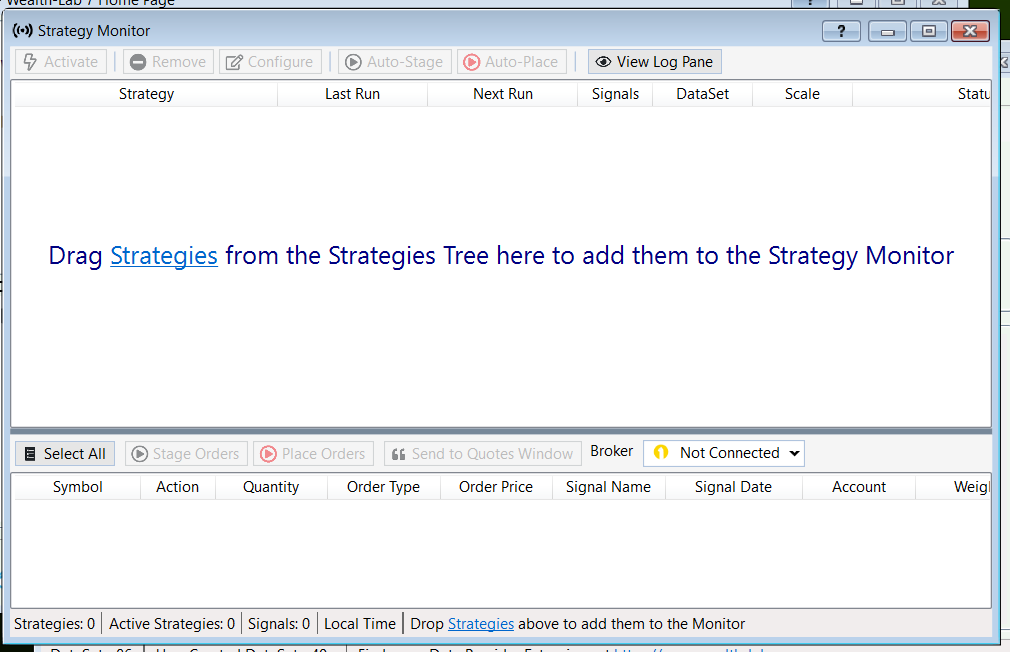Click 'Active Strategies: 0' status text
Viewport: 1010px width, 652px height.
171,624
